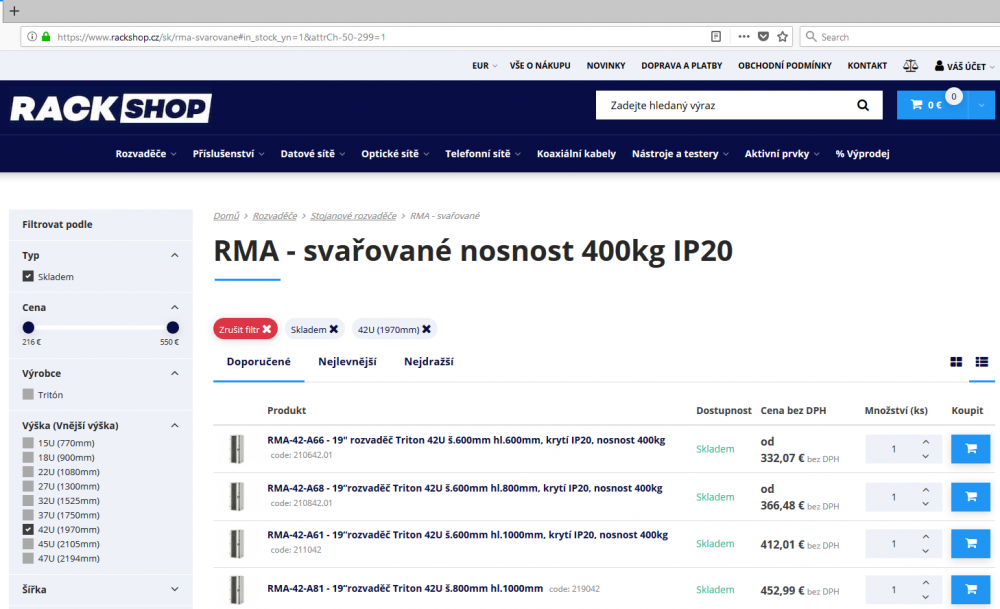Image resolution: width=1000 pixels, height=609 pixels.
Task: Add RMA-42-A61 to cart
Action: [970, 544]
